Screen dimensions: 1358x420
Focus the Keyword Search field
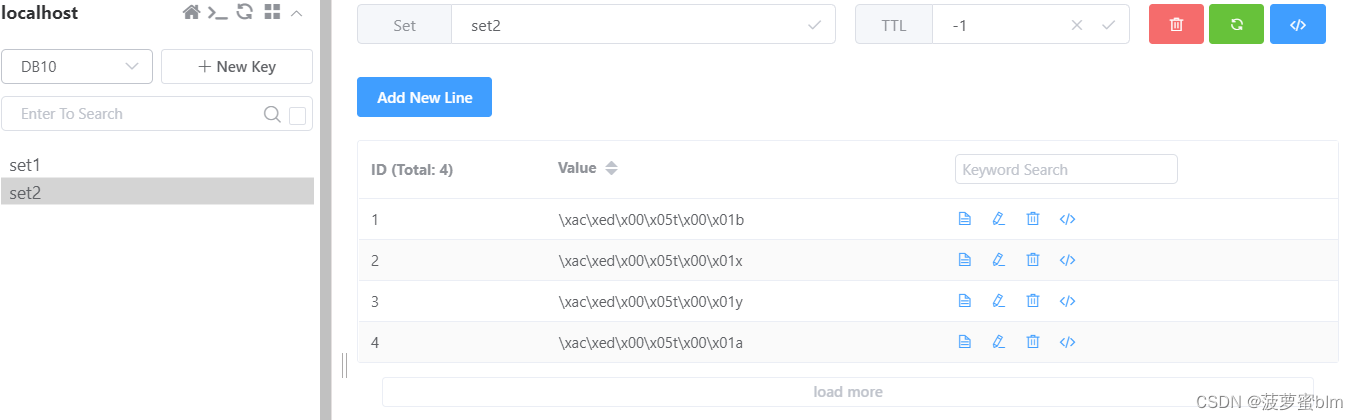coord(1066,169)
